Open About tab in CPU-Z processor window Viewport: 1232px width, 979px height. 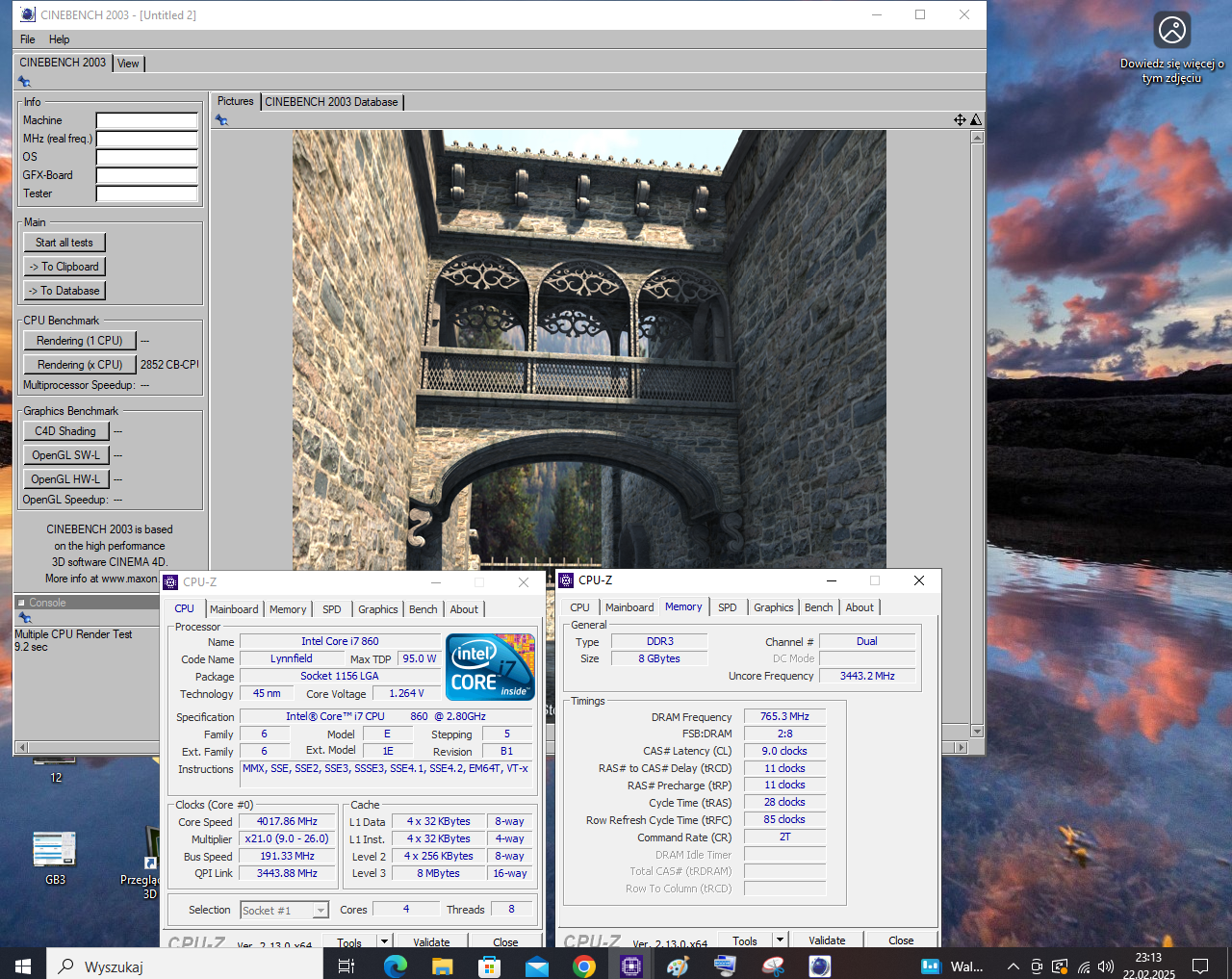[464, 609]
